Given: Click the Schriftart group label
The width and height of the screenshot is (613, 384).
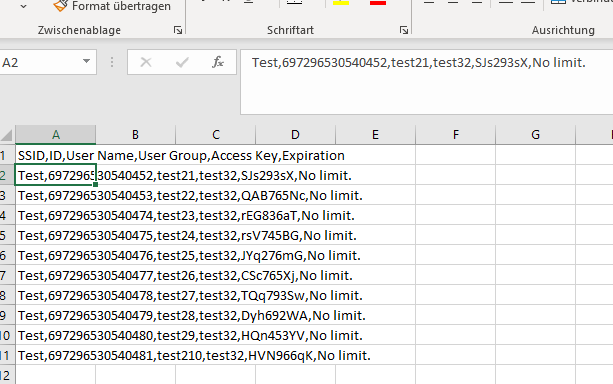Looking at the screenshot, I should point(290,30).
